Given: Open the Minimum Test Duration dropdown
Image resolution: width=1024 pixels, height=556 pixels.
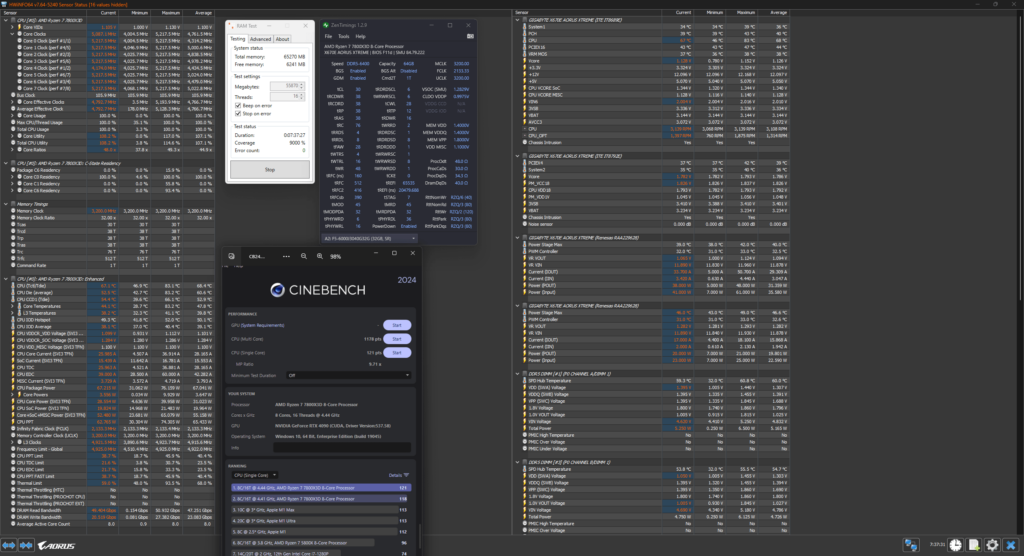Looking at the screenshot, I should click(x=349, y=375).
